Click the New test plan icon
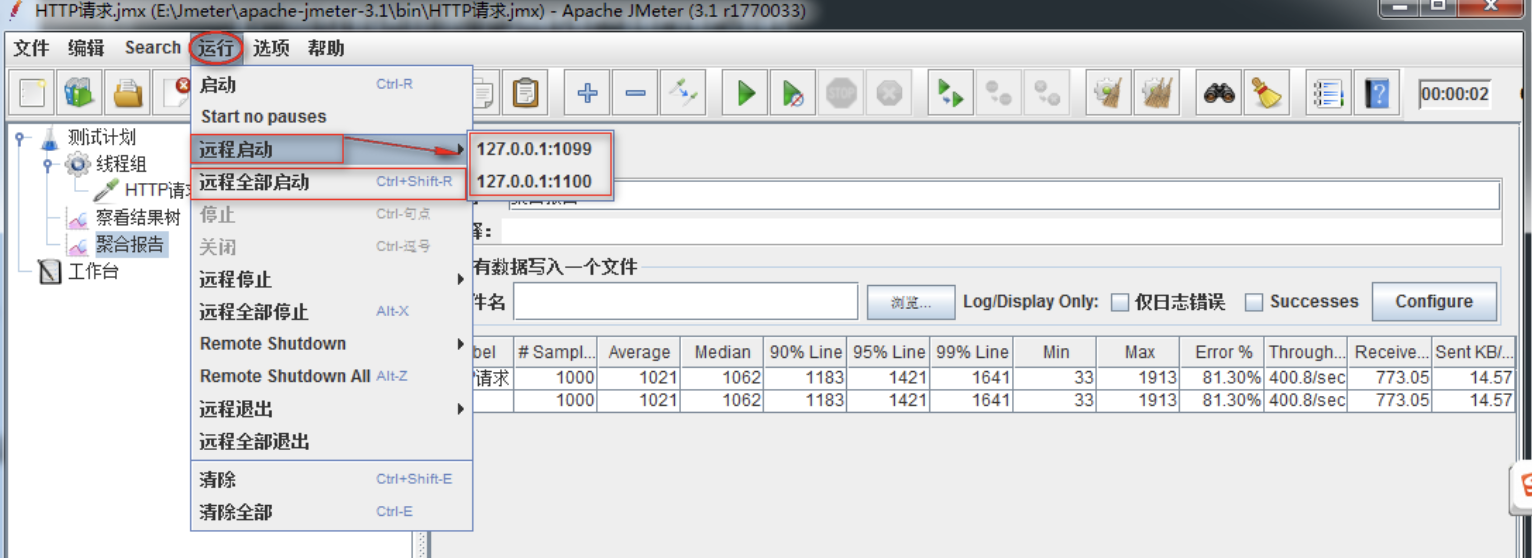 click(32, 94)
